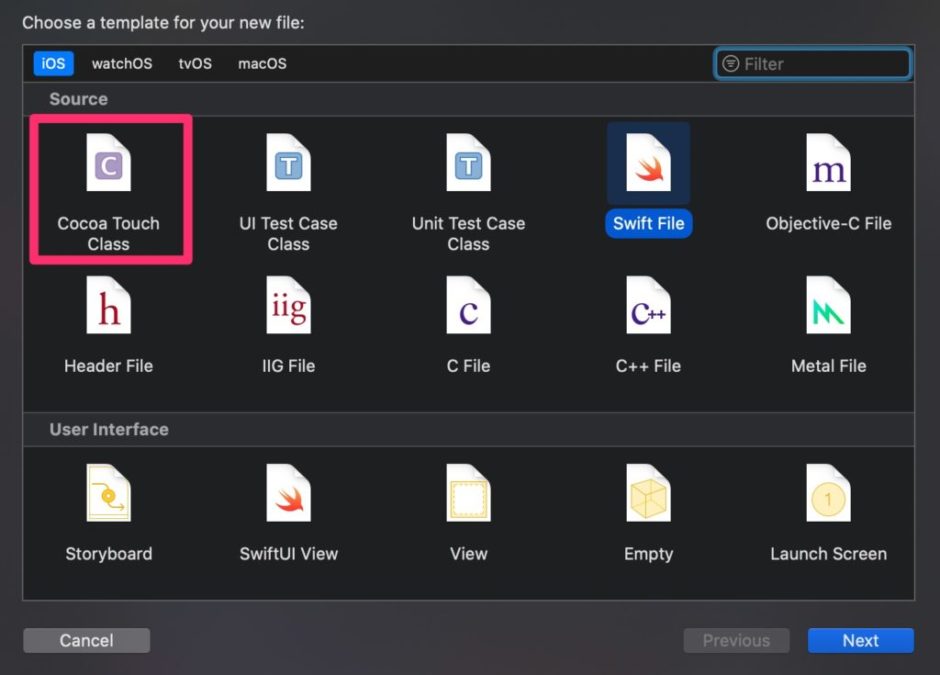Image resolution: width=940 pixels, height=675 pixels.
Task: Choose the C++ File template
Action: click(648, 308)
